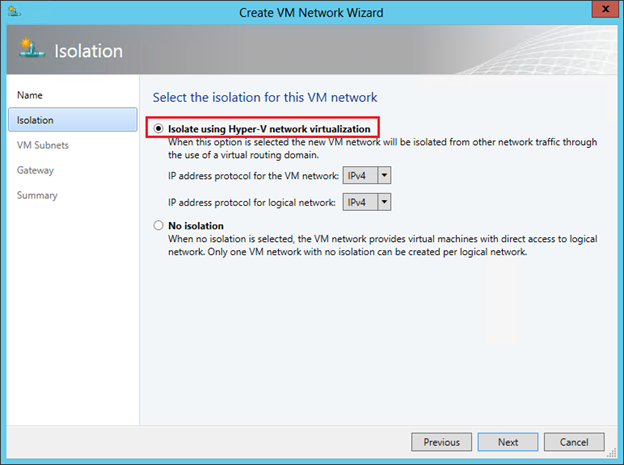Click the Cancel button
The image size is (624, 465).
(574, 442)
